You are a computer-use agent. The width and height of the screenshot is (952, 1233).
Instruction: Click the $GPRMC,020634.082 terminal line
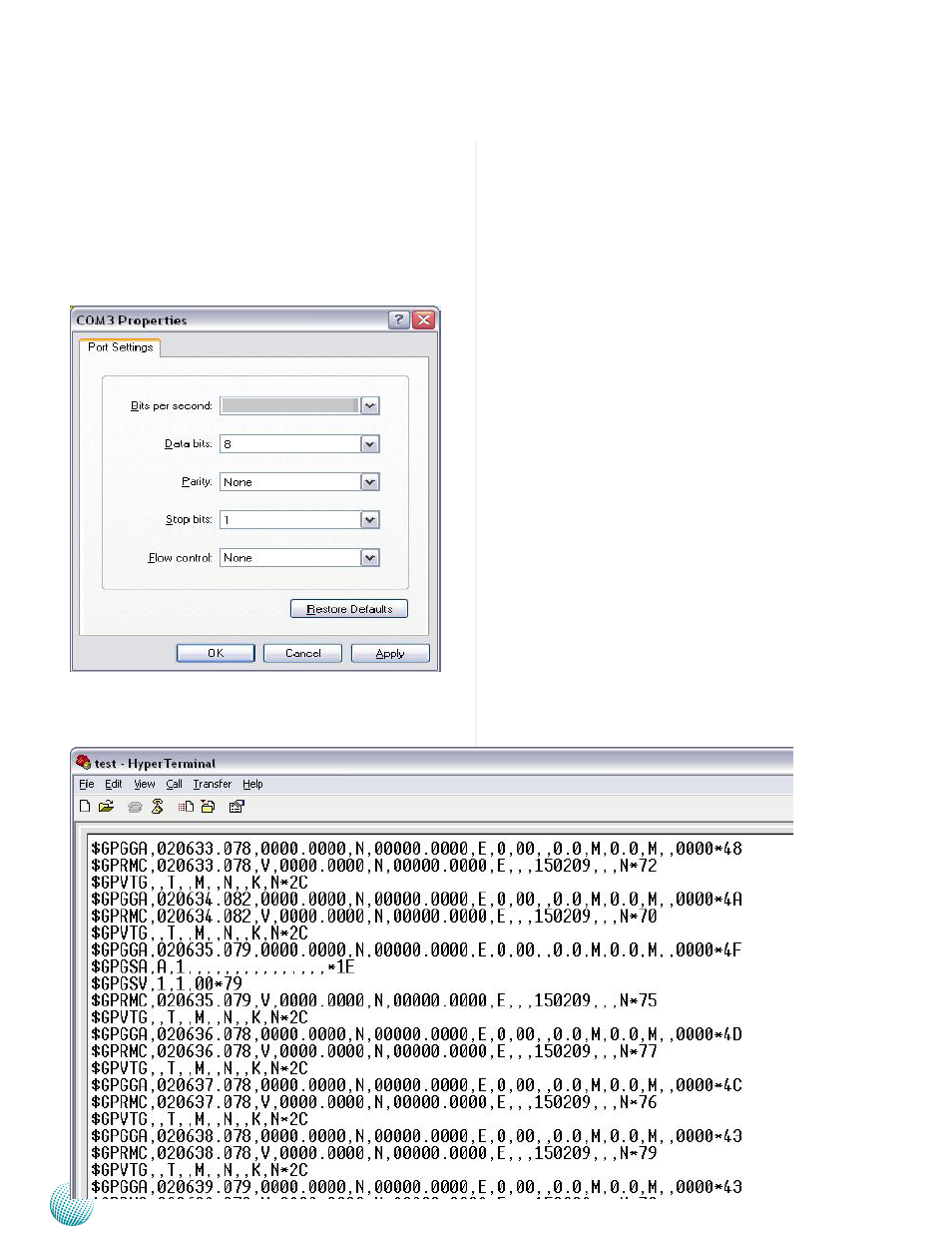[x=374, y=917]
